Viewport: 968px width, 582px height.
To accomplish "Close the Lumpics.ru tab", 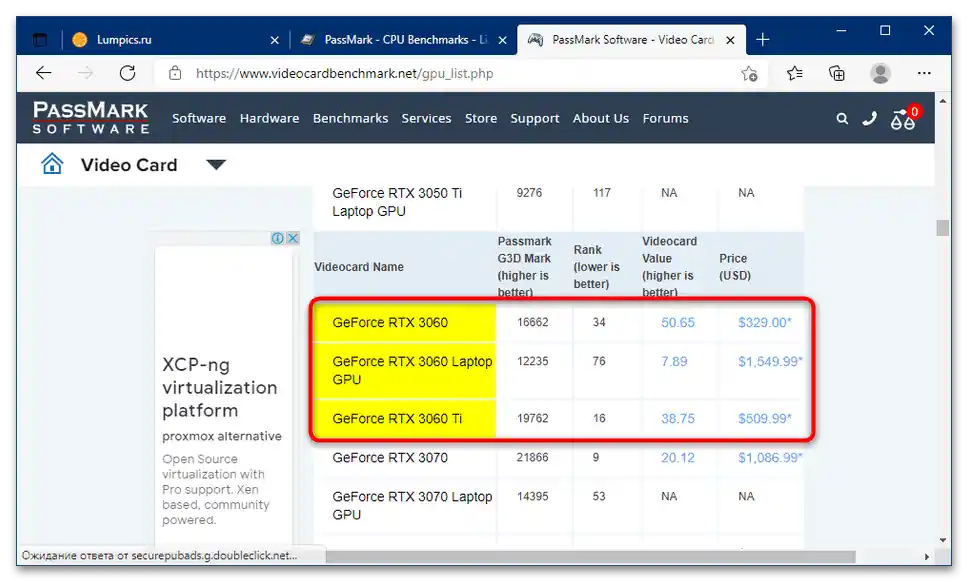I will pos(275,40).
